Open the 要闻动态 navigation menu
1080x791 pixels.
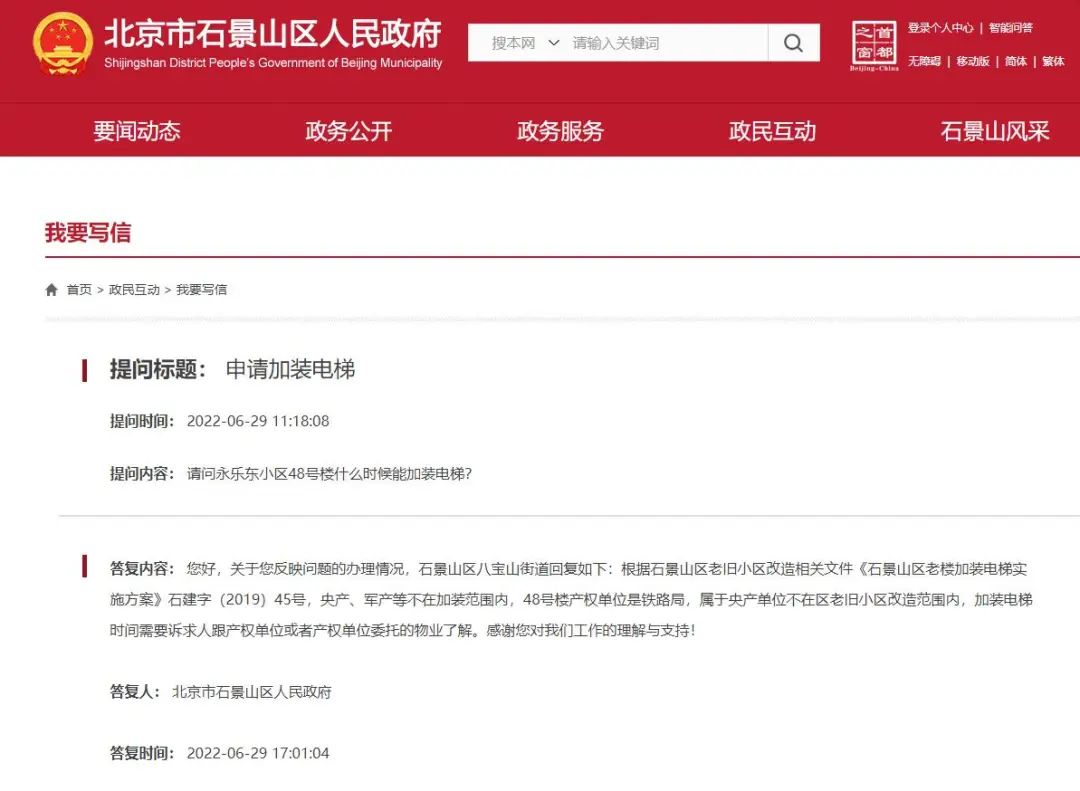pos(137,131)
